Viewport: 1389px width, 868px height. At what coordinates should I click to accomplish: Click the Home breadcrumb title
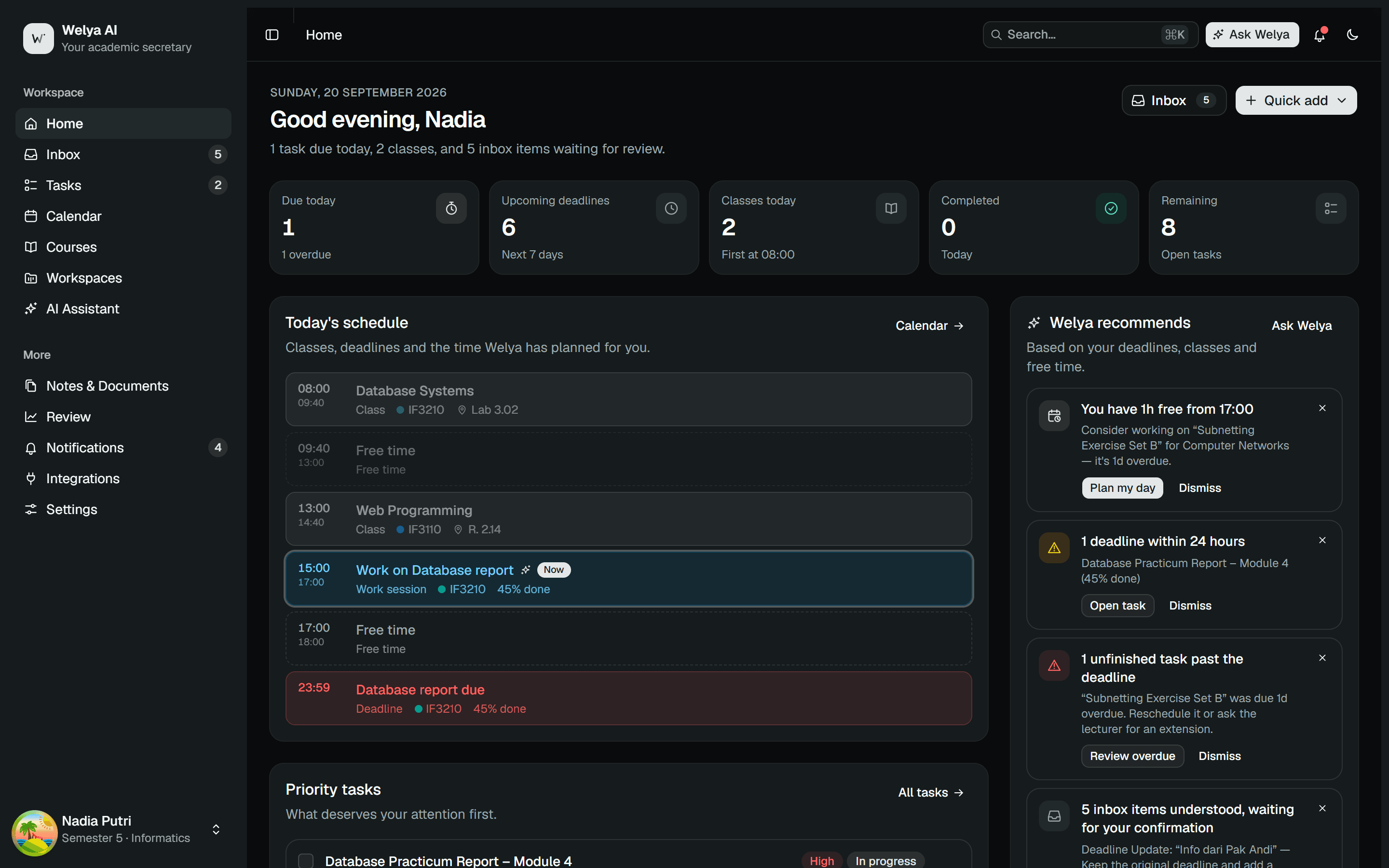[x=324, y=35]
